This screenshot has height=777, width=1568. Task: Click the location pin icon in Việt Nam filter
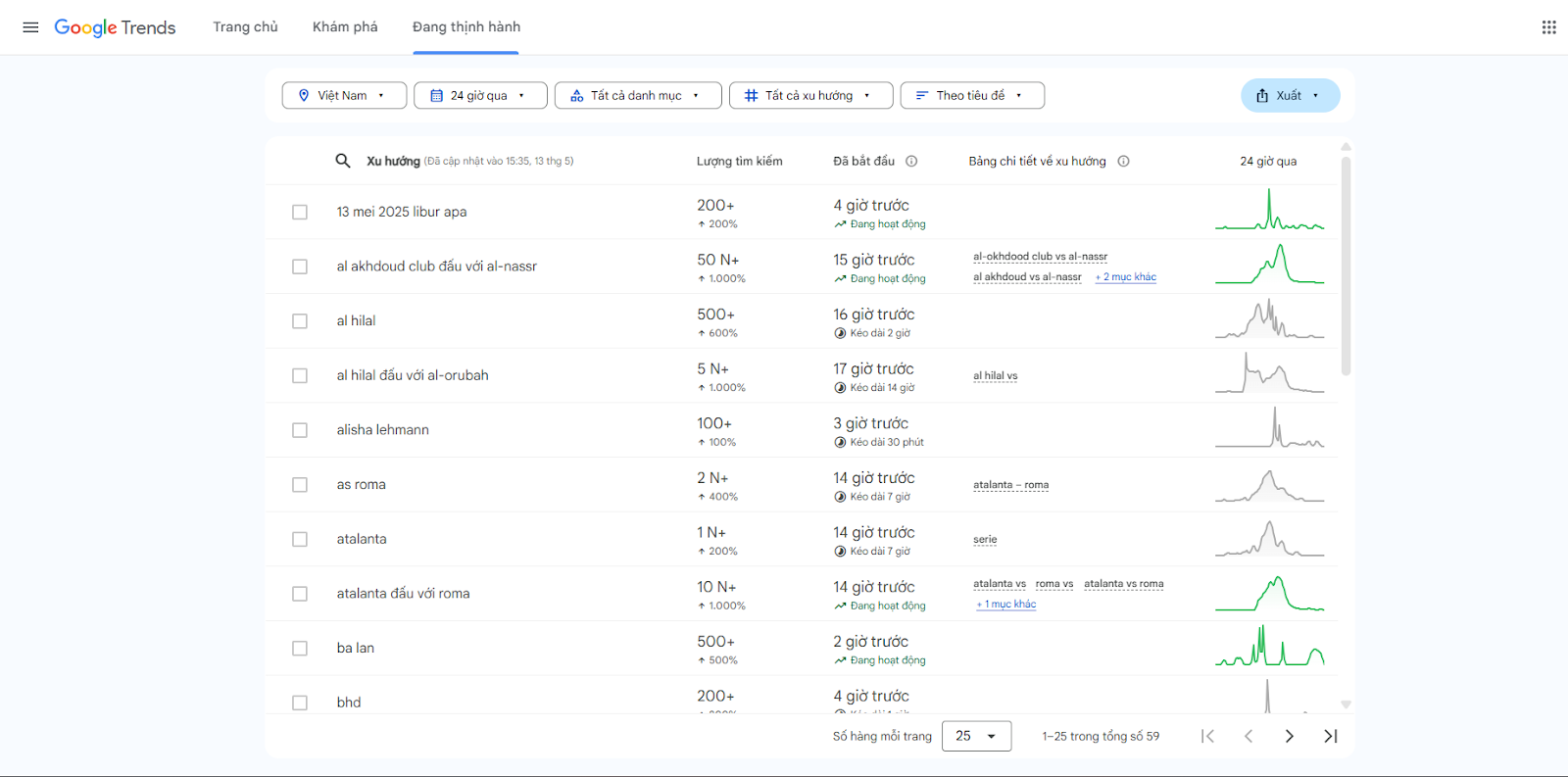click(x=304, y=95)
